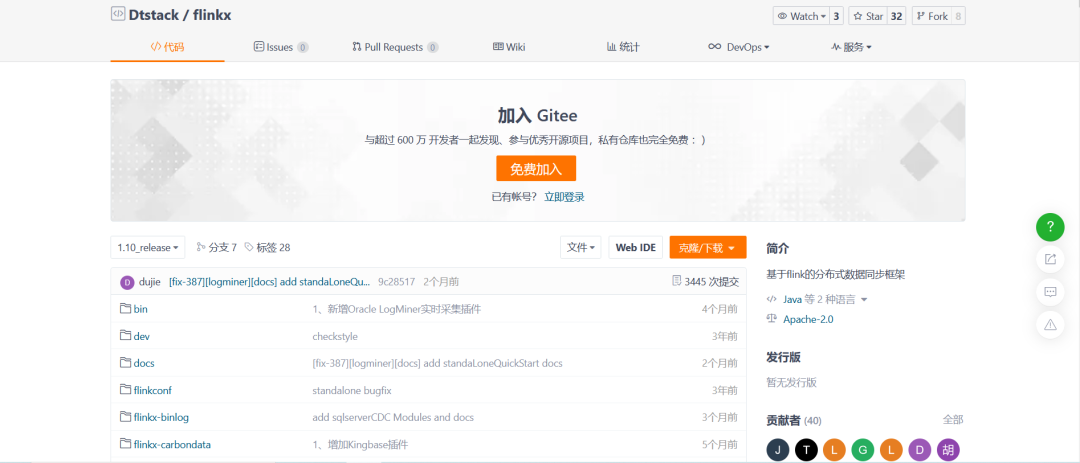Image resolution: width=1080 pixels, height=463 pixels.
Task: Click the purple 胡 contributor avatar
Action: [947, 451]
